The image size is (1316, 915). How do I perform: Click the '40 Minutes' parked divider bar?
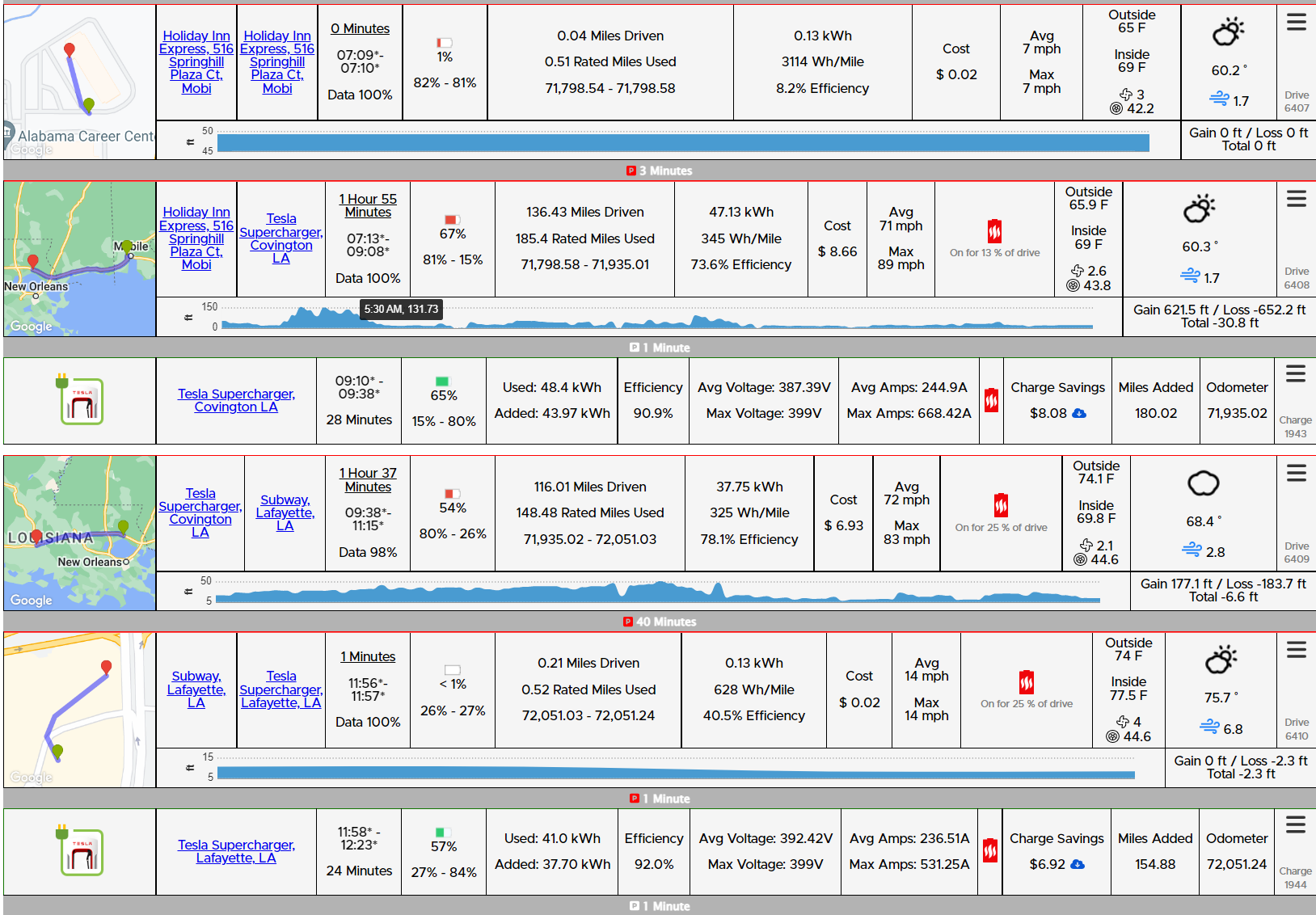(660, 622)
